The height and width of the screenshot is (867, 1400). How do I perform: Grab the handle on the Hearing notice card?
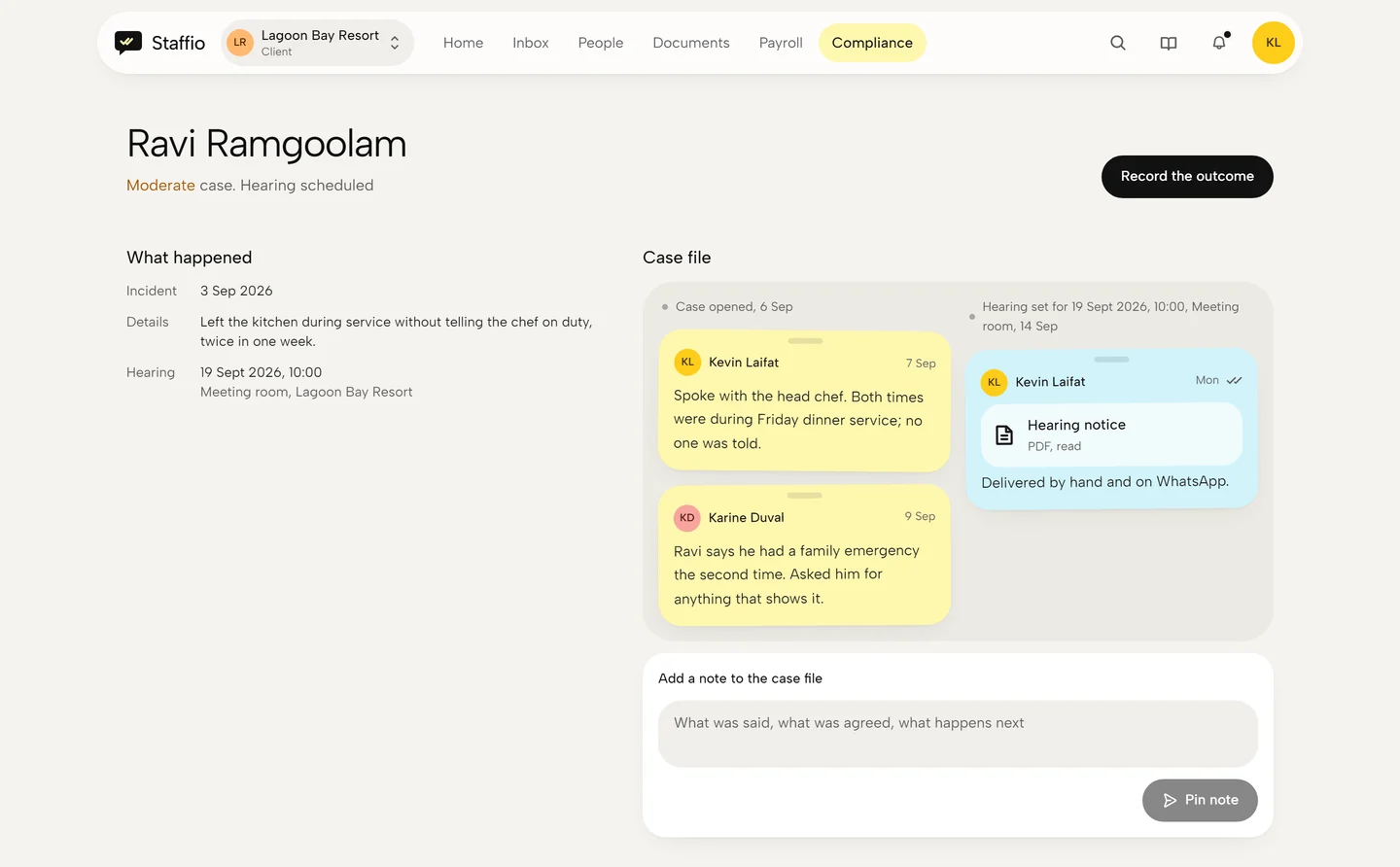[x=1111, y=360]
